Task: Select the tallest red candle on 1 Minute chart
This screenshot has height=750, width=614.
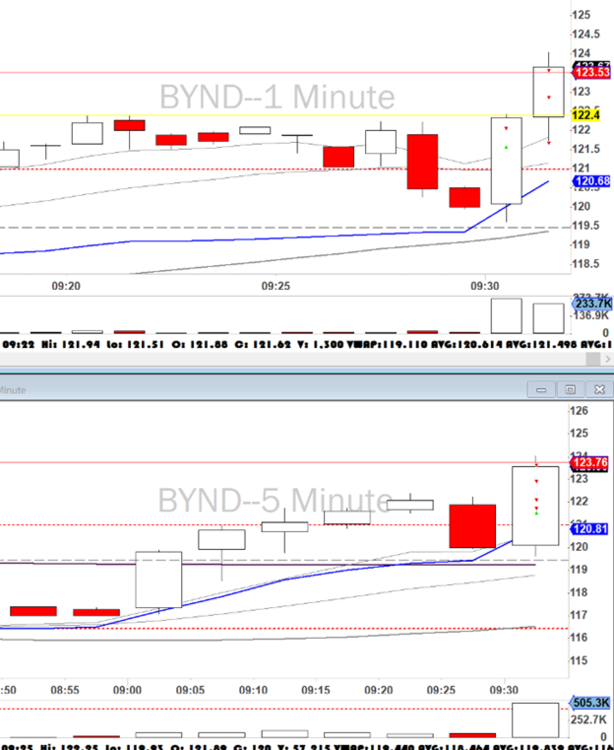Action: [422, 162]
